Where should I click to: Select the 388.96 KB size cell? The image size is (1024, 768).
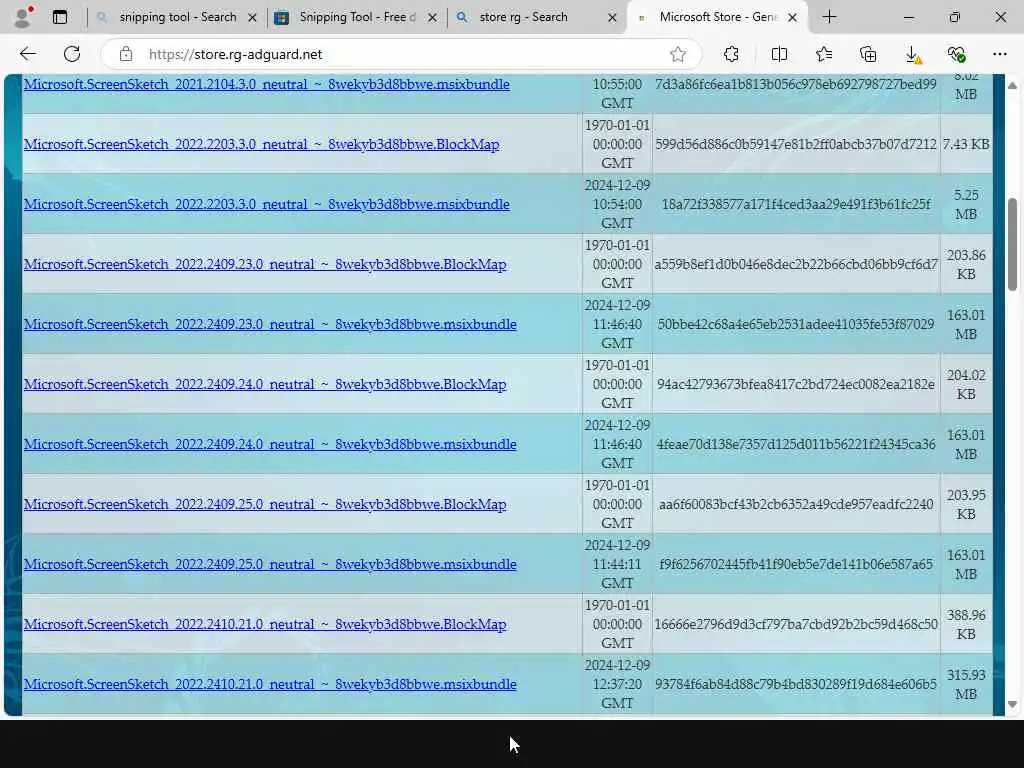click(x=966, y=624)
